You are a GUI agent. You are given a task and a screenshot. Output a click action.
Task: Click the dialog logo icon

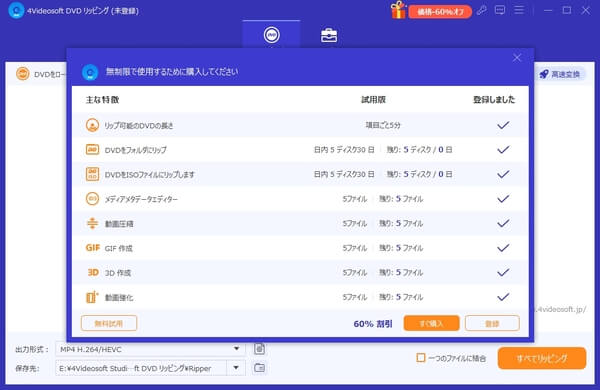click(90, 72)
